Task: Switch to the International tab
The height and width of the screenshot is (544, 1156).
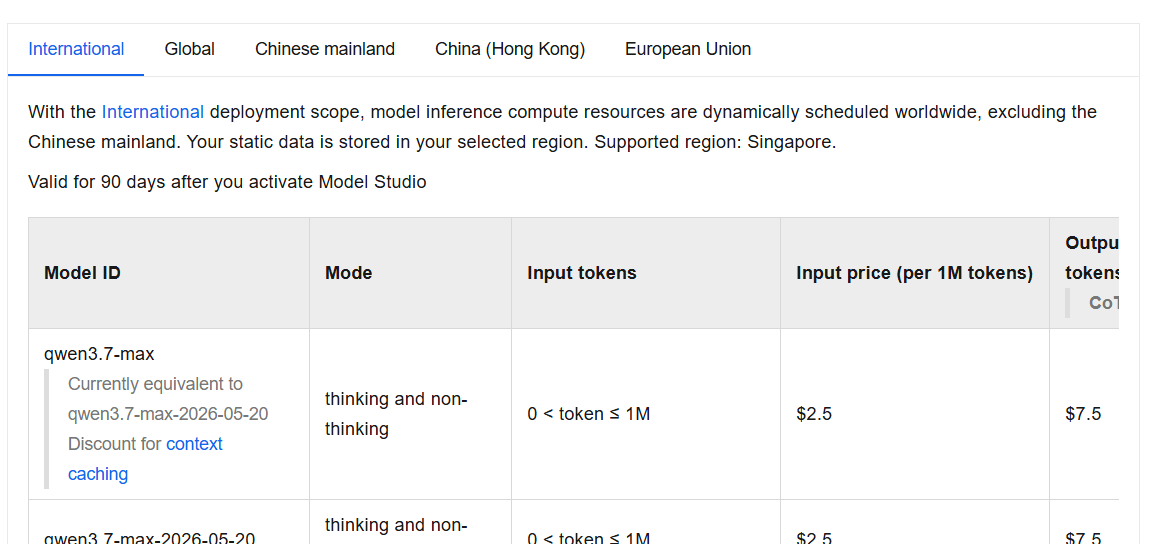Action: click(76, 49)
